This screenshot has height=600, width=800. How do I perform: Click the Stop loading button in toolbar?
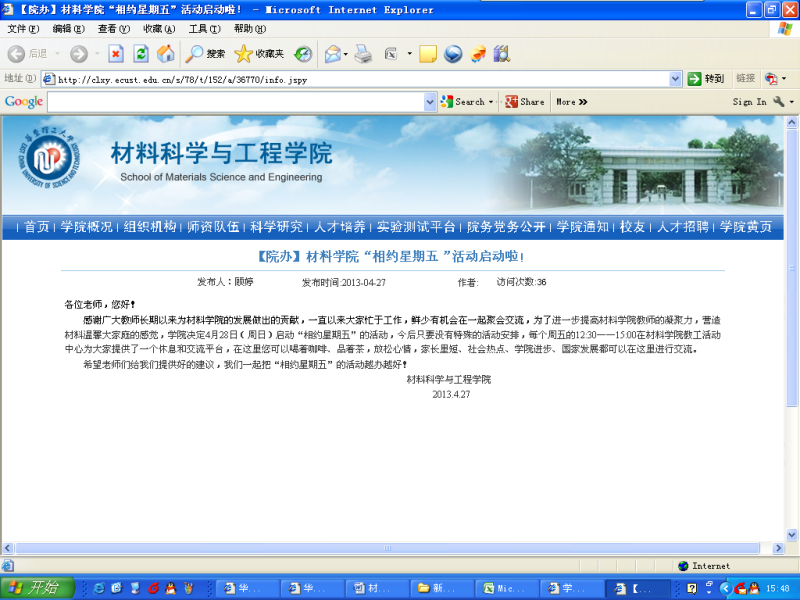coord(116,54)
